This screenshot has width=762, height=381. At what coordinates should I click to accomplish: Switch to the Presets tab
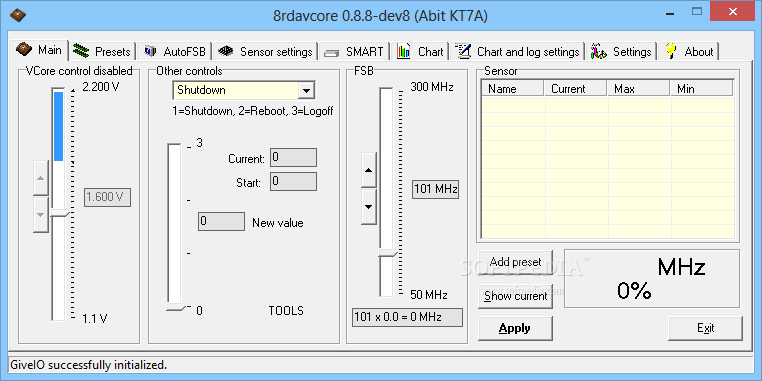point(102,51)
